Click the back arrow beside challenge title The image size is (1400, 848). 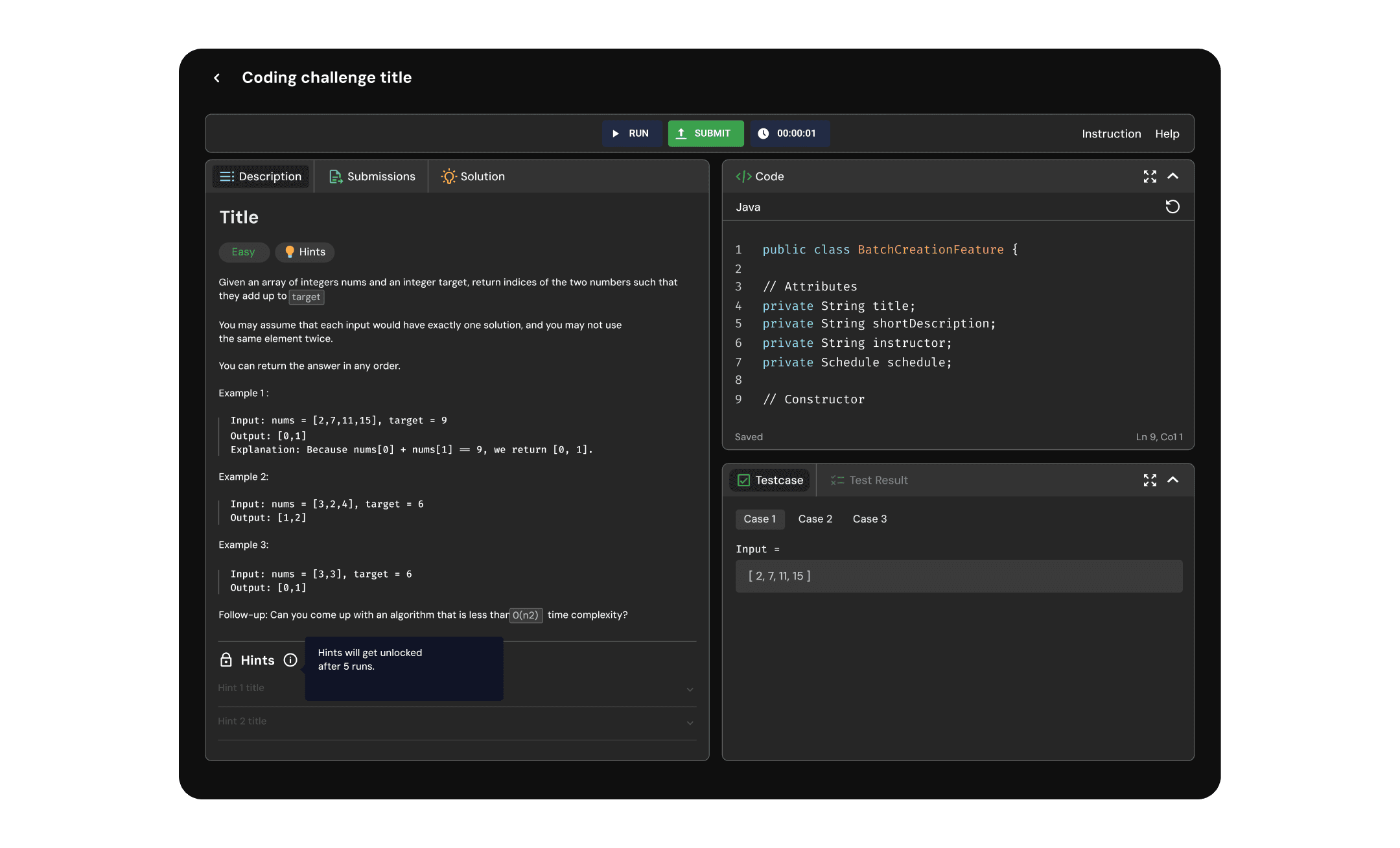(217, 78)
